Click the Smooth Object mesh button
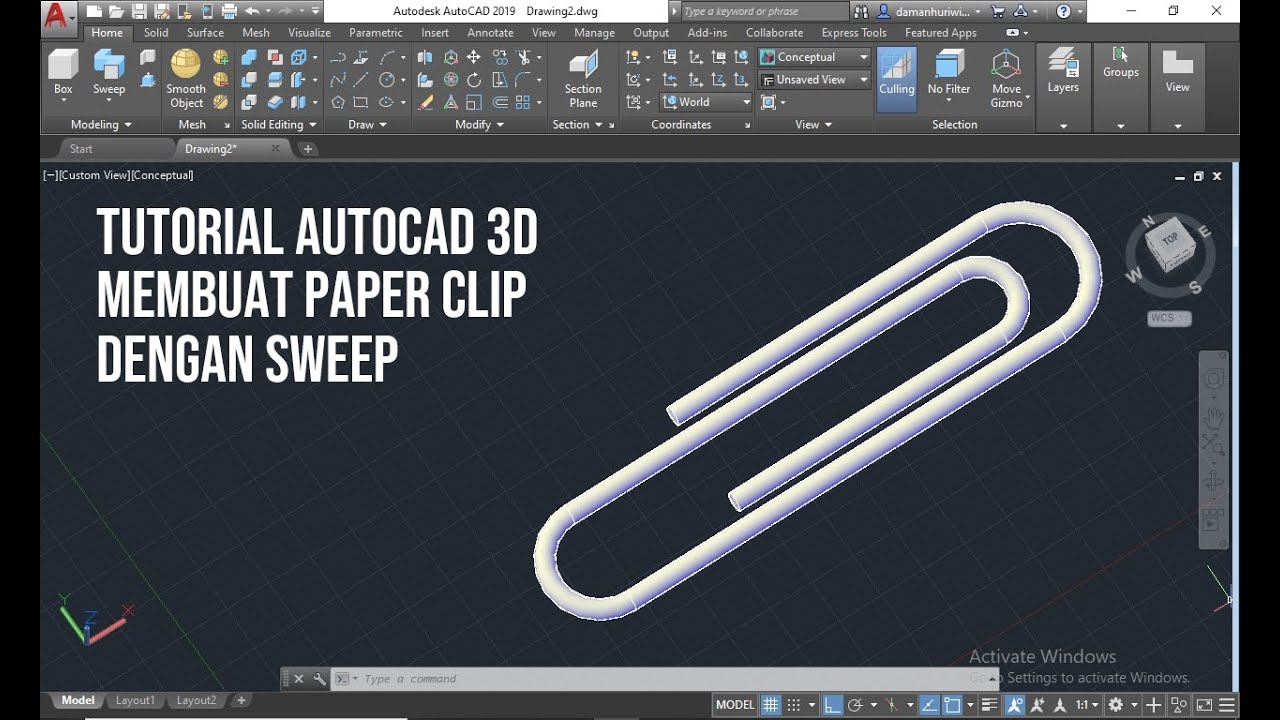The image size is (1280, 720). coord(186,78)
